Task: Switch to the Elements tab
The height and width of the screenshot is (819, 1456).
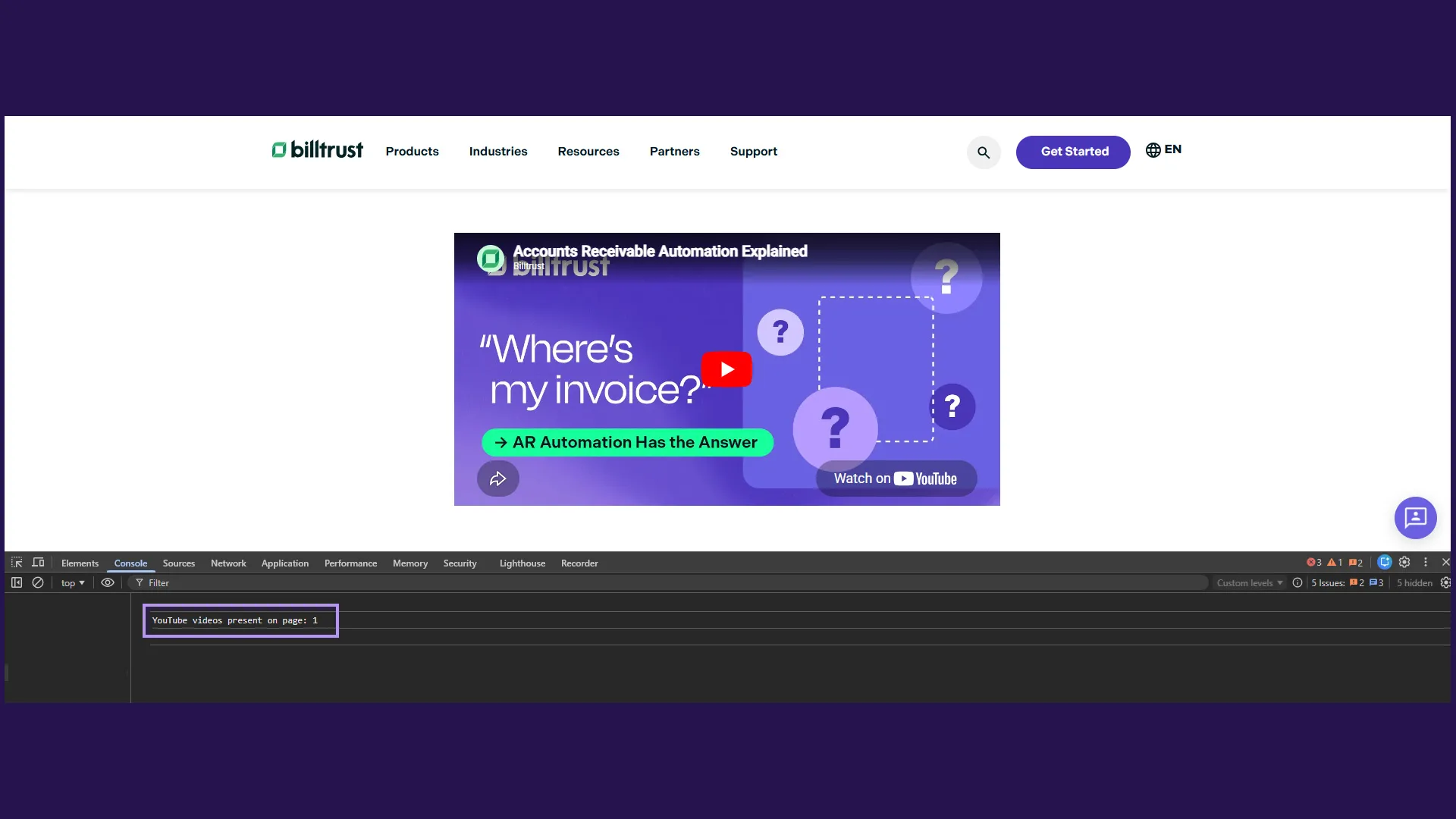Action: pos(80,563)
